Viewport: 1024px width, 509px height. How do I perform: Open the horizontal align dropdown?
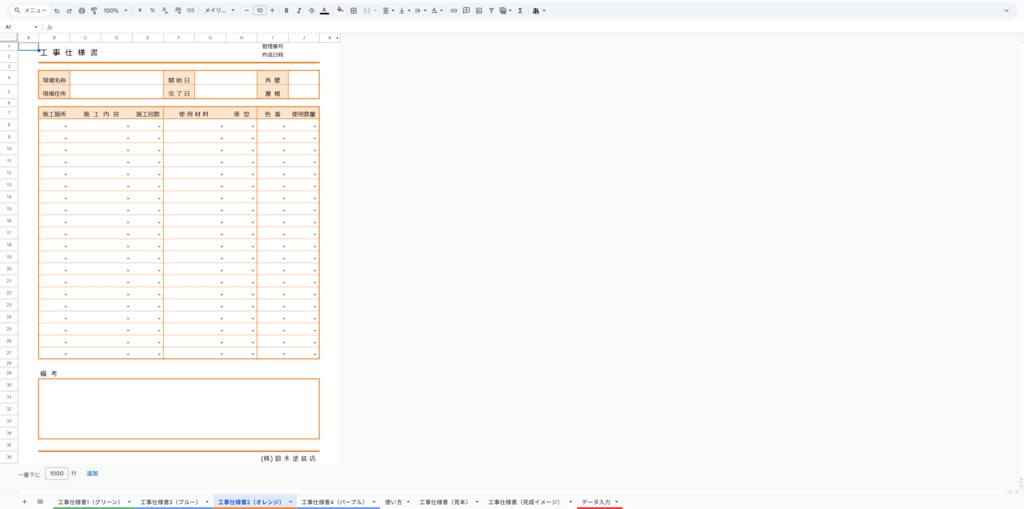tap(387, 10)
